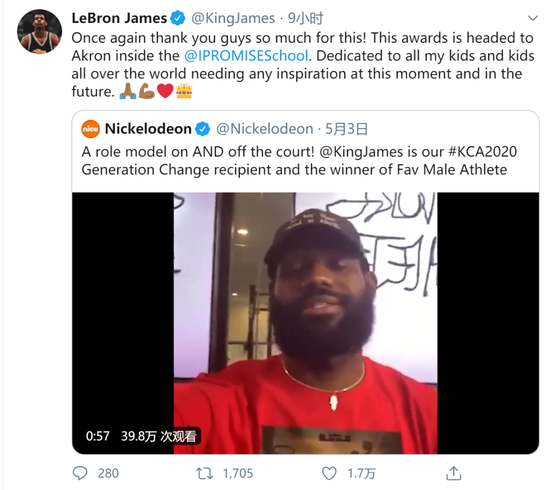This screenshot has width=550, height=490.
Task: Click the LeBron James profile avatar
Action: tap(40, 32)
